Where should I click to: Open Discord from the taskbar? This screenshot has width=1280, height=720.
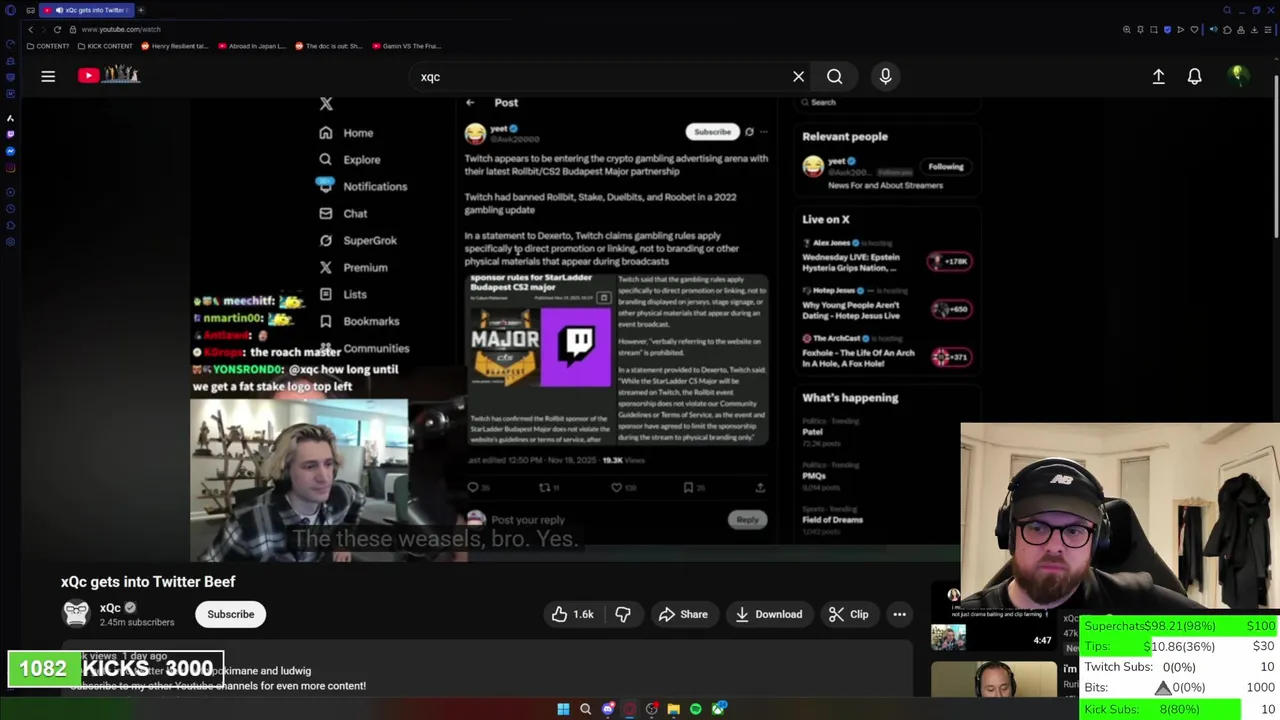tap(608, 709)
